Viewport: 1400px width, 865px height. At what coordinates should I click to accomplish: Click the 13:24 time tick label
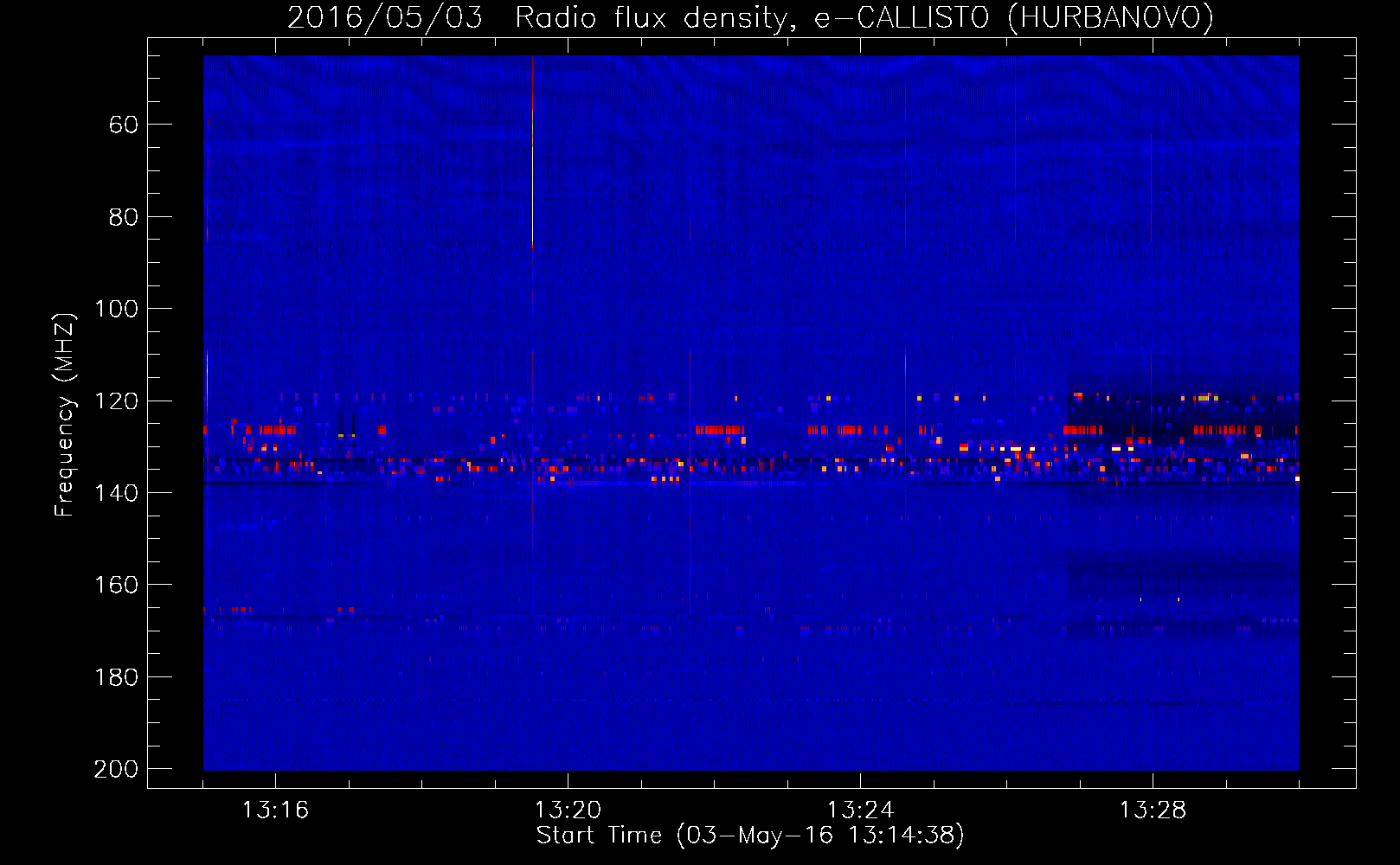coord(860,810)
